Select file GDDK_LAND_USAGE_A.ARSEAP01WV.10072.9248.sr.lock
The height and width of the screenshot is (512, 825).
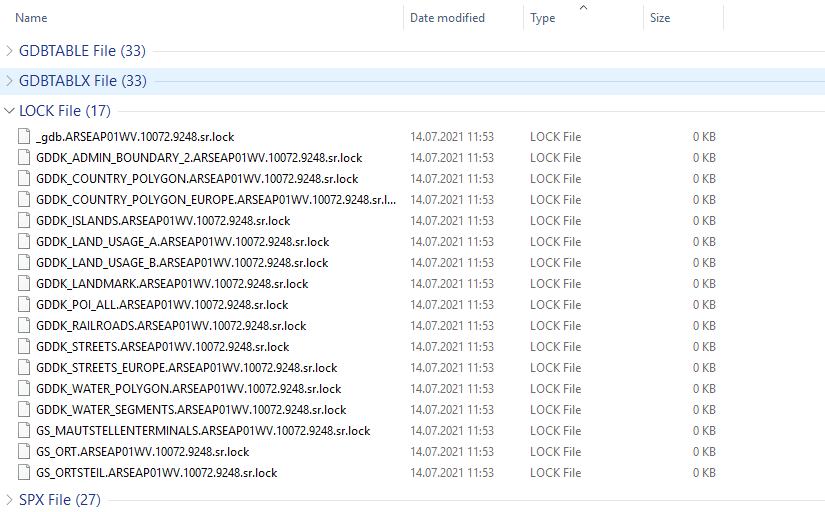(183, 242)
